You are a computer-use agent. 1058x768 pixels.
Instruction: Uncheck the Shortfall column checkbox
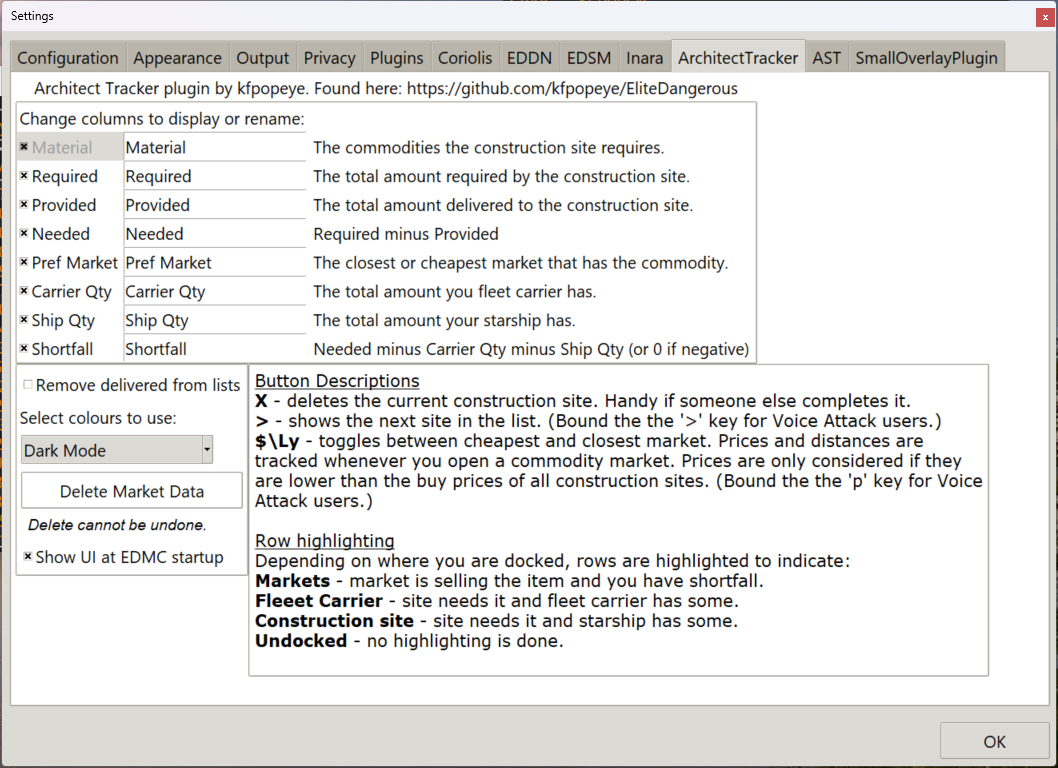(x=24, y=349)
